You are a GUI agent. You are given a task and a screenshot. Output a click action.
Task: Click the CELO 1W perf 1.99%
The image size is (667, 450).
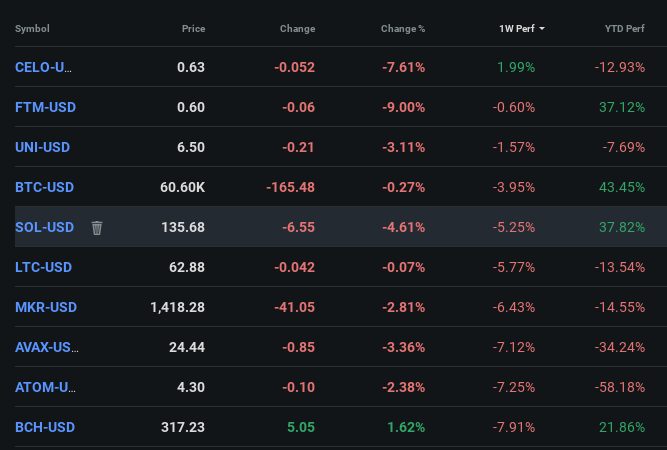pos(516,67)
